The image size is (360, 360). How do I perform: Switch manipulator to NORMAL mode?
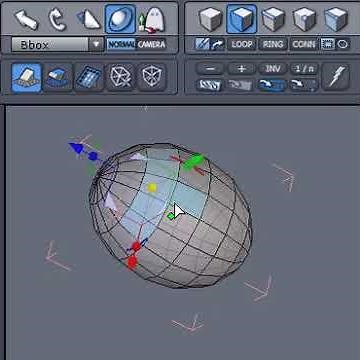121,44
